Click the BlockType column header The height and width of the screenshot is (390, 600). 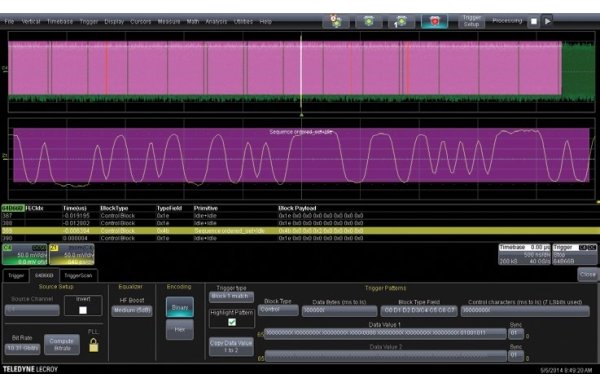(x=114, y=208)
